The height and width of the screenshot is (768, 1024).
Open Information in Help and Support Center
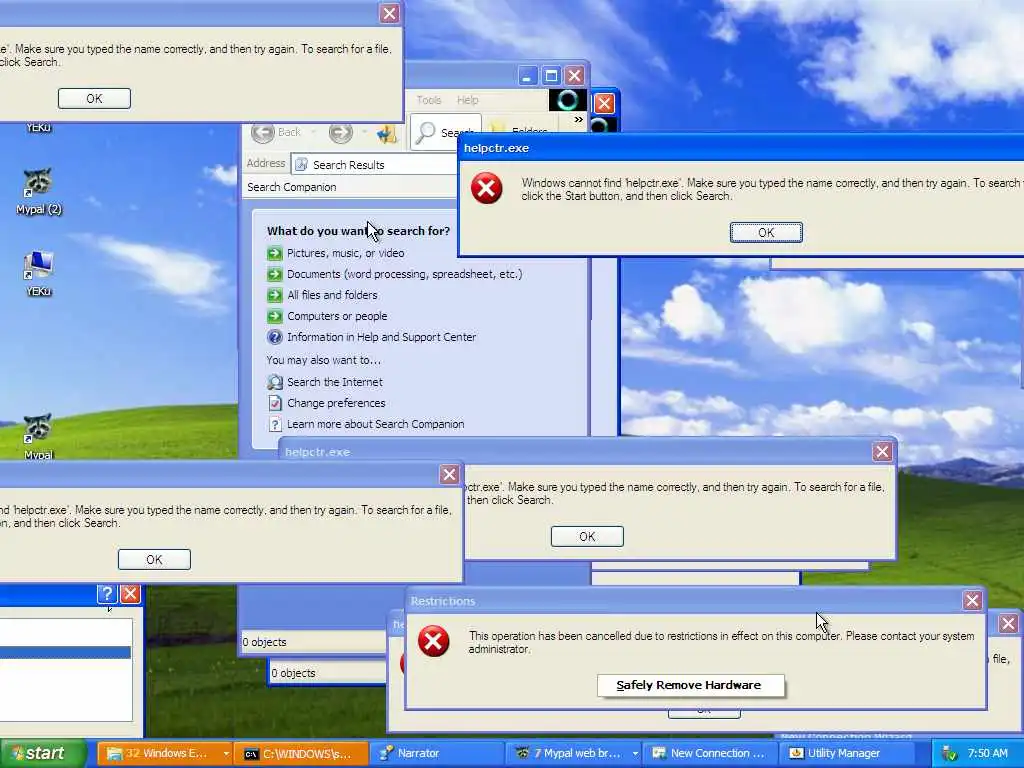372,337
